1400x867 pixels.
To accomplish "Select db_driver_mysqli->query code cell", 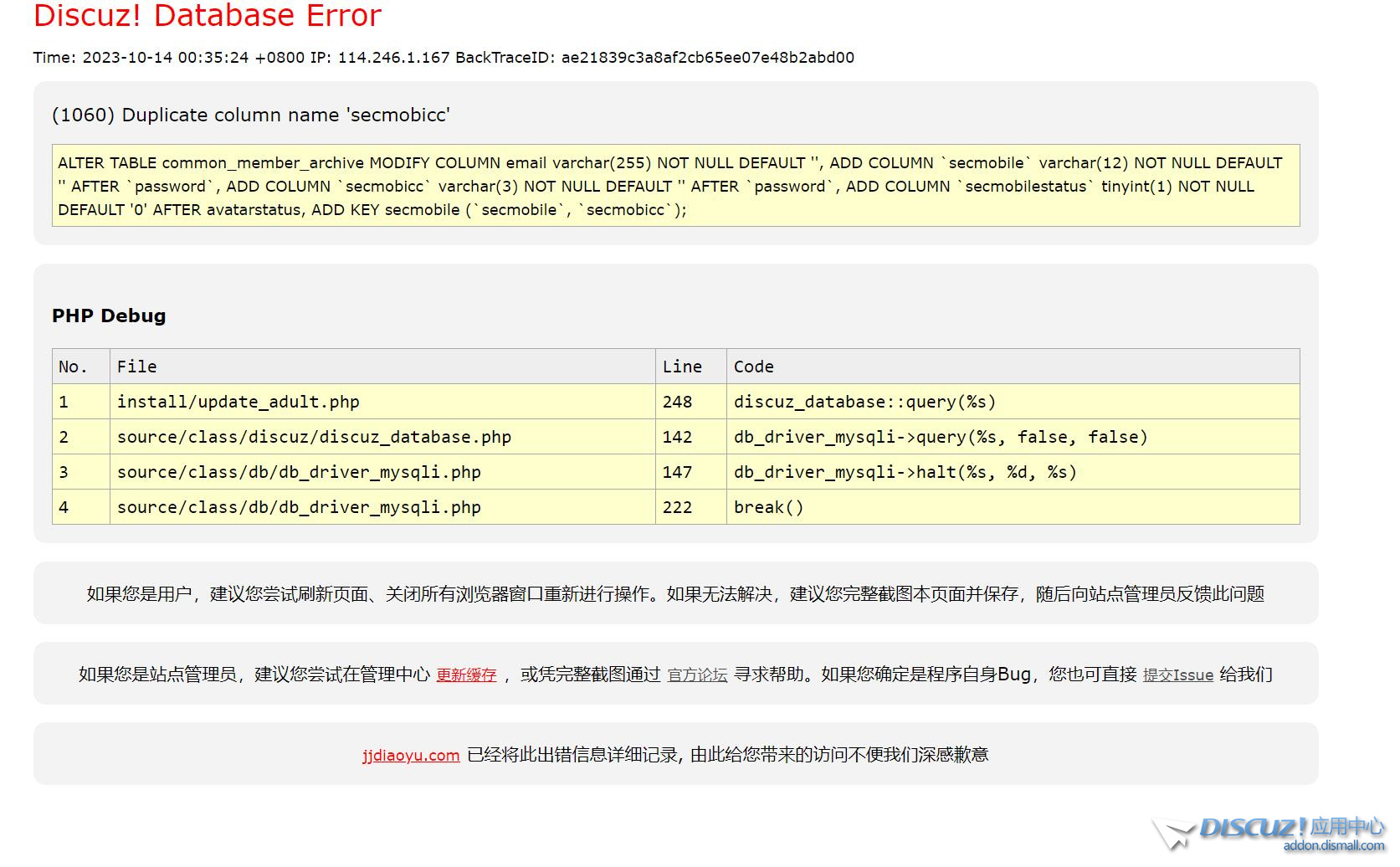I will pos(1013,437).
